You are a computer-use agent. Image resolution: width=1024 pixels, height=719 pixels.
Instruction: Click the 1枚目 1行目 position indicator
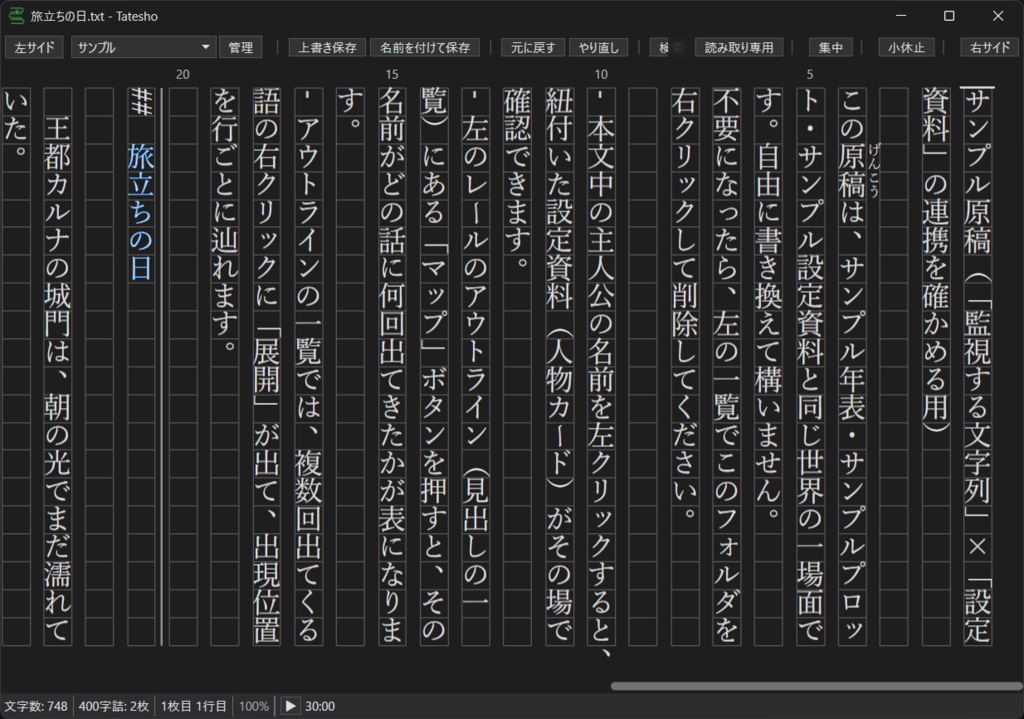(x=193, y=706)
